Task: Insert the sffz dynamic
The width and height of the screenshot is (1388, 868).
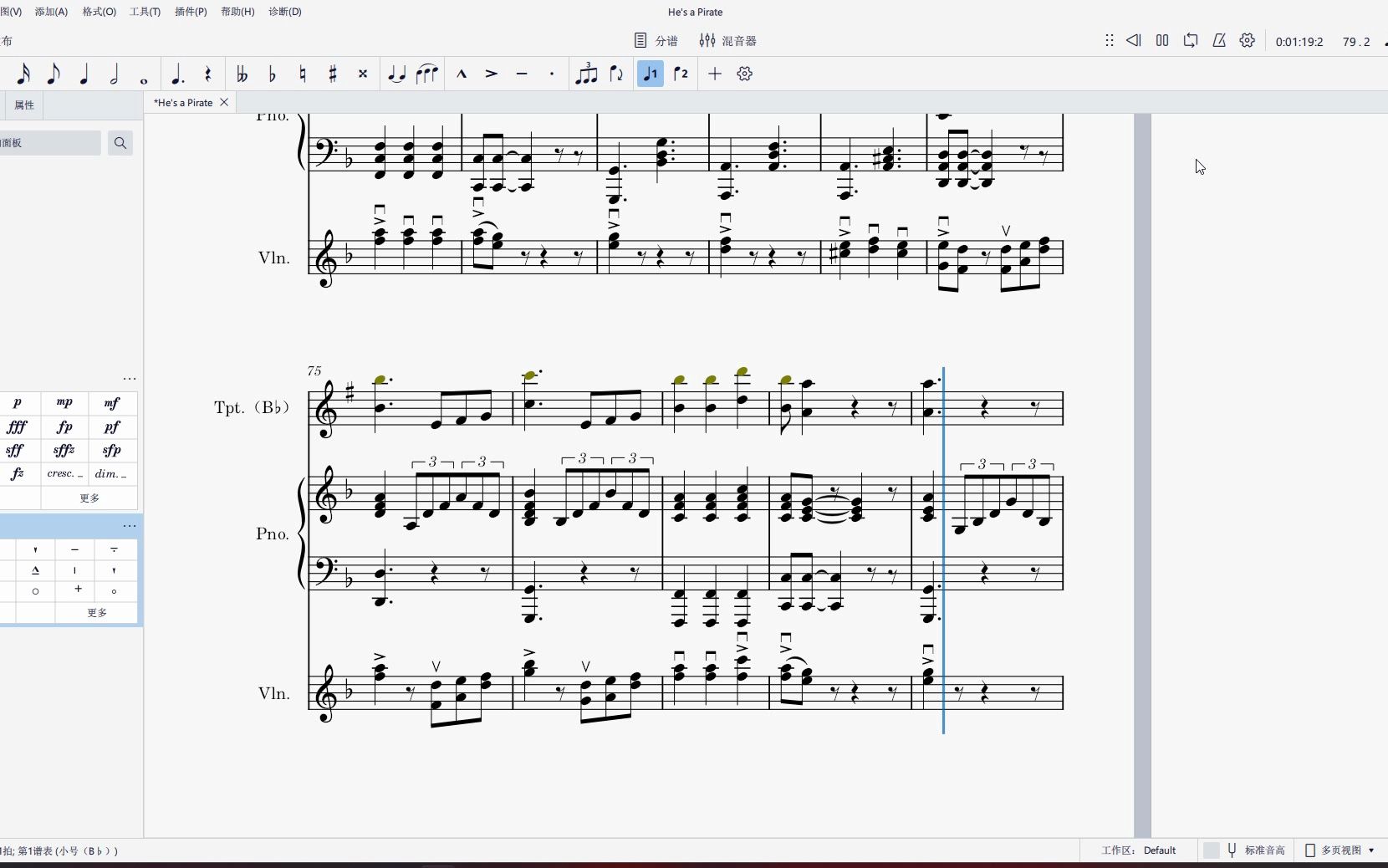Action: coord(64,450)
